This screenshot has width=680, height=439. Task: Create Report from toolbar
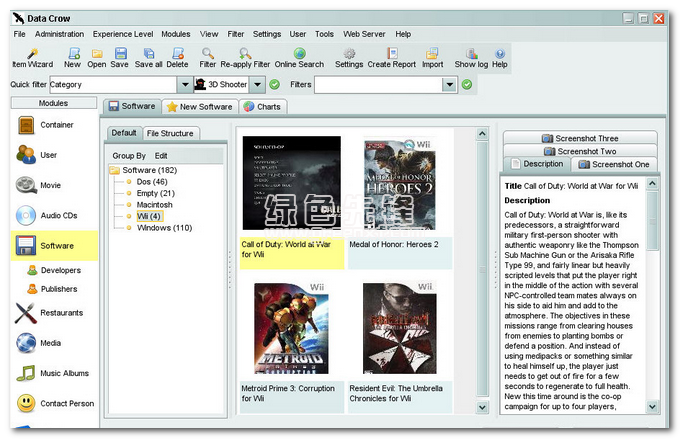392,58
